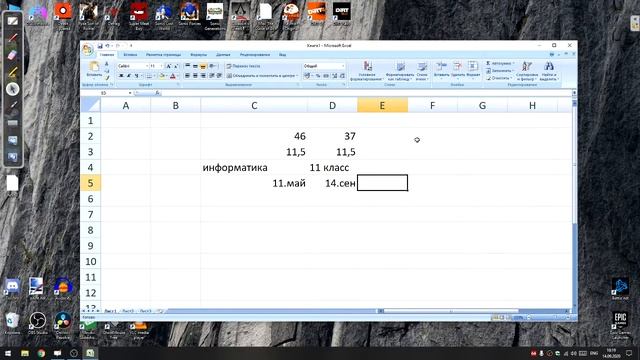This screenshot has width=640, height=360.
Task: Align cell content to the top
Action: [187, 66]
